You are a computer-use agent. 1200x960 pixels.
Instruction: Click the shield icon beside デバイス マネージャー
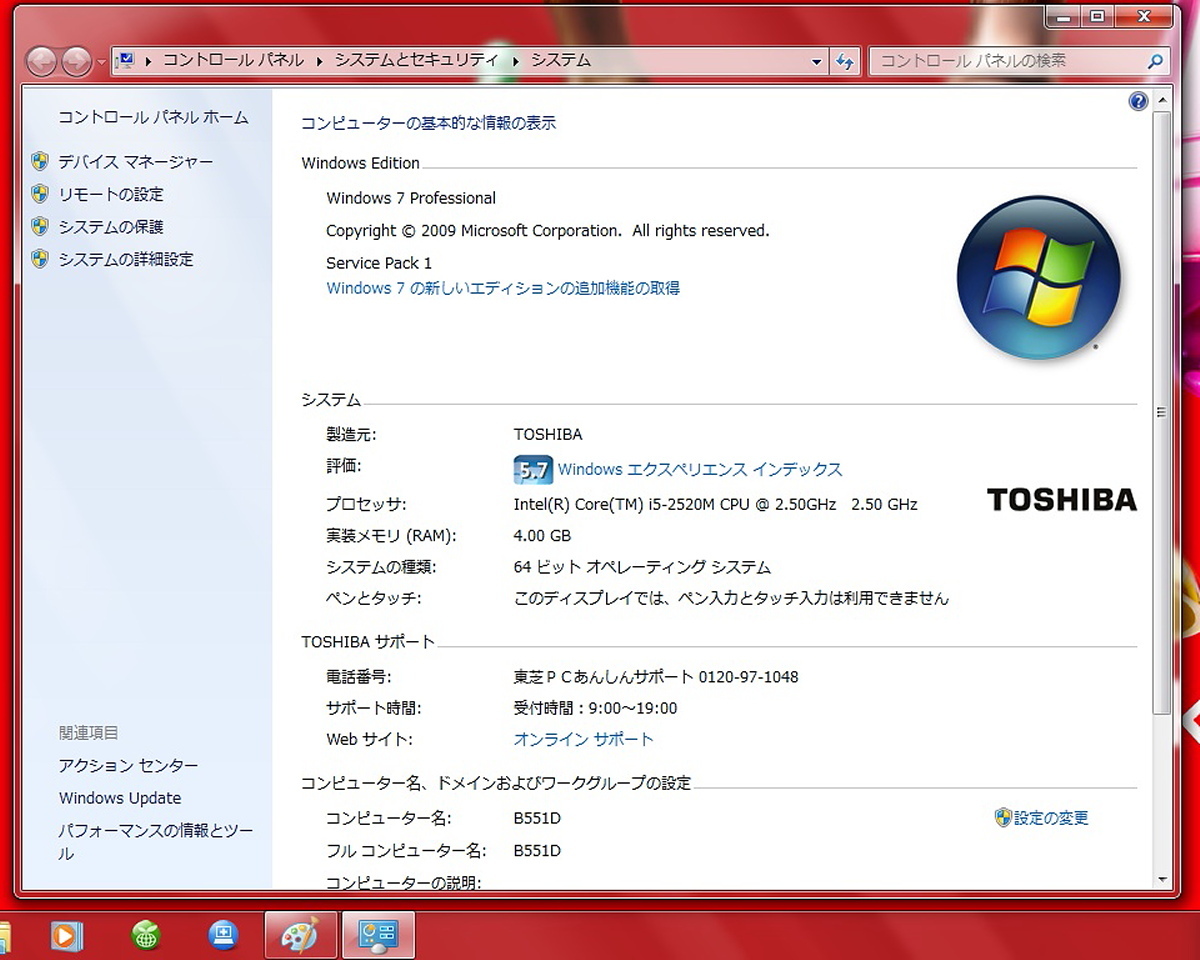pyautogui.click(x=40, y=161)
